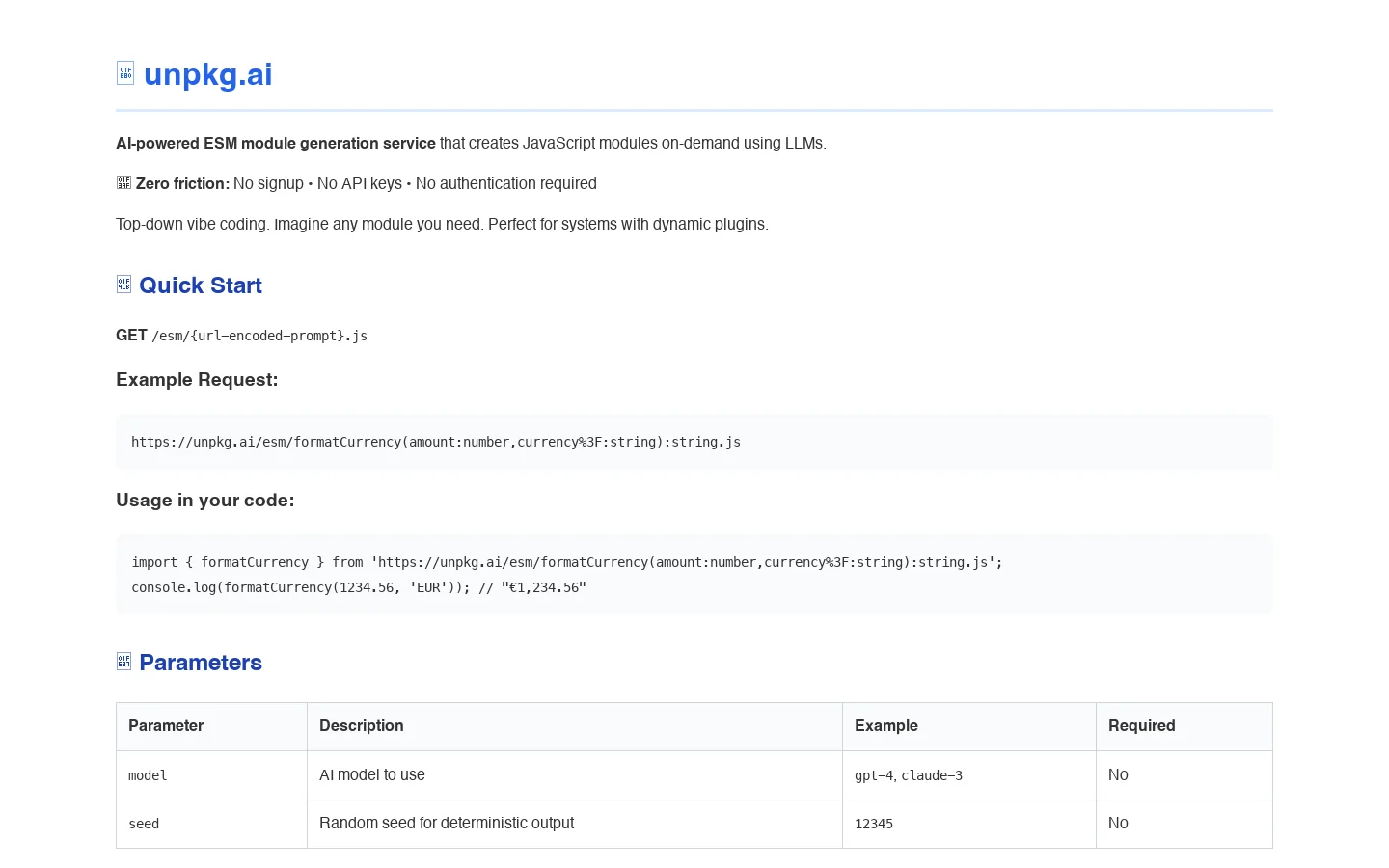Click the 'Top-down vibe coding' sentence
The height and width of the screenshot is (868, 1389).
[442, 224]
